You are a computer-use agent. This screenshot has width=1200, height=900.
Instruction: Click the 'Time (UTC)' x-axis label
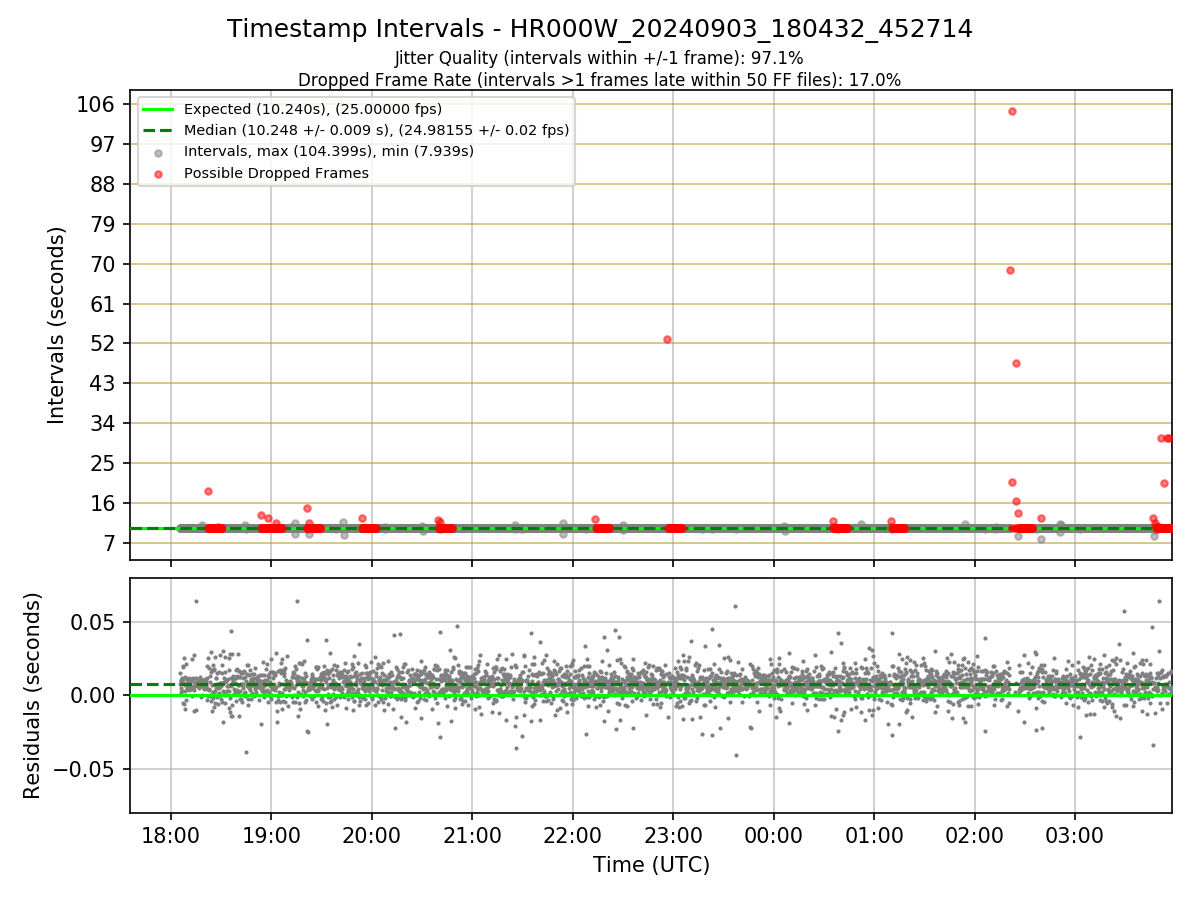651,864
